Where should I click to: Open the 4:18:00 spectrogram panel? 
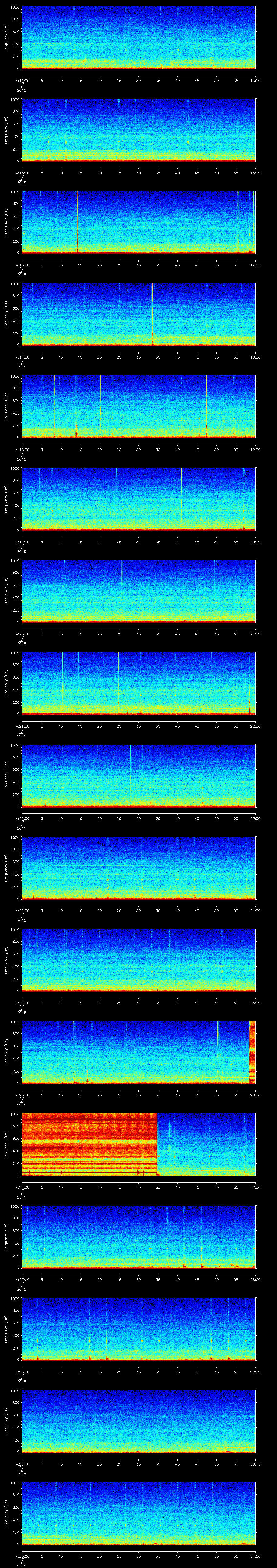pos(139,407)
